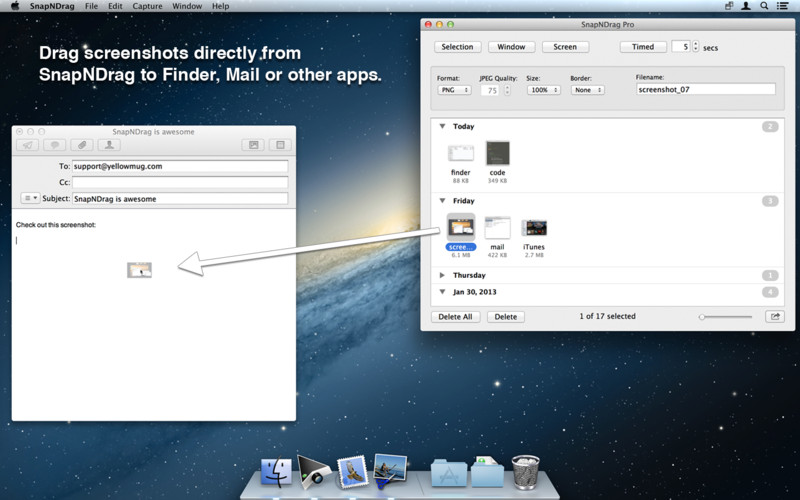The width and height of the screenshot is (800, 500).
Task: Click the Window capture button
Action: pos(511,47)
